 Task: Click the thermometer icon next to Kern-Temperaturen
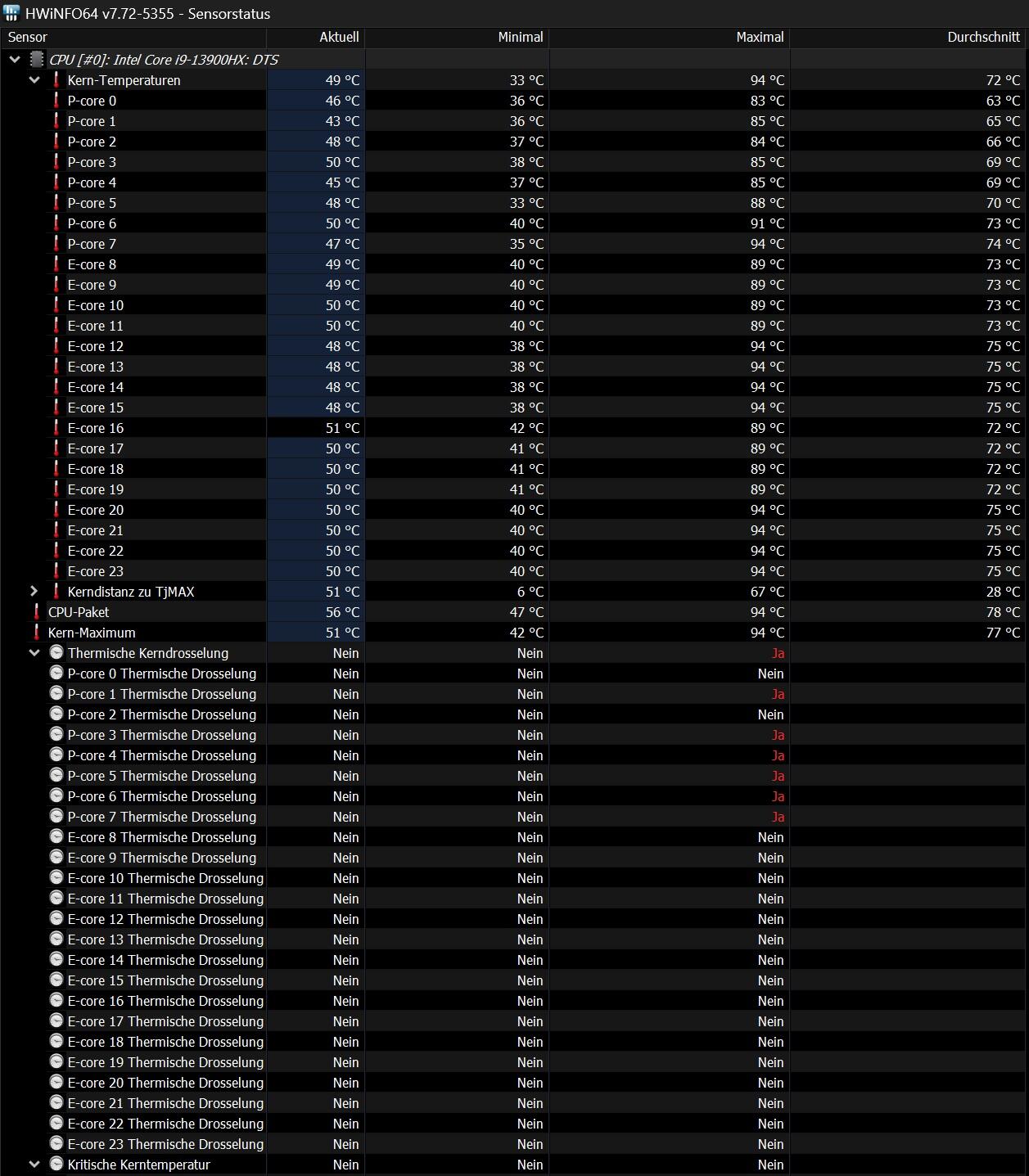click(56, 80)
